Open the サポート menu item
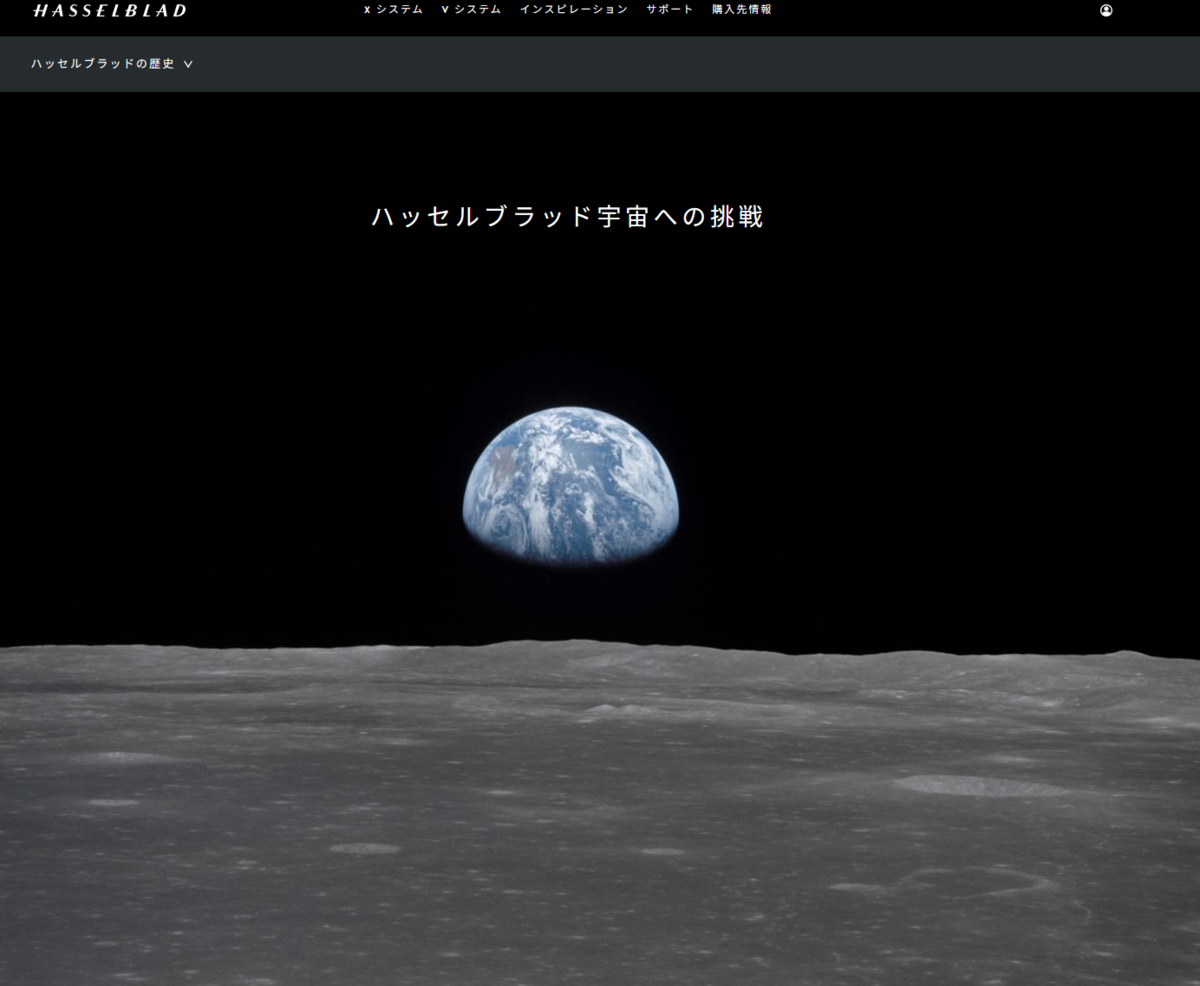1200x986 pixels. click(670, 10)
